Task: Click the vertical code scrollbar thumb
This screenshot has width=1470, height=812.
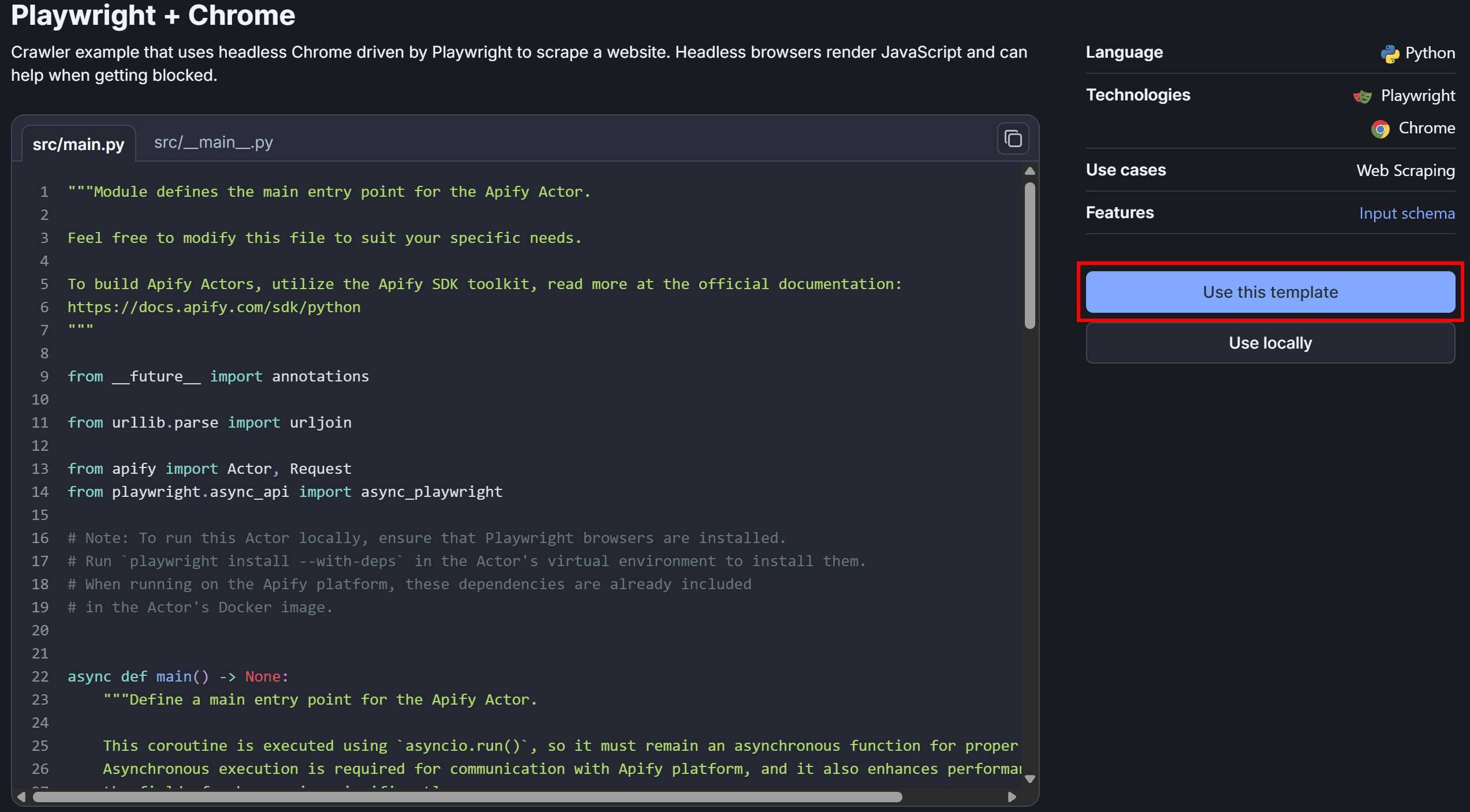Action: click(1029, 255)
